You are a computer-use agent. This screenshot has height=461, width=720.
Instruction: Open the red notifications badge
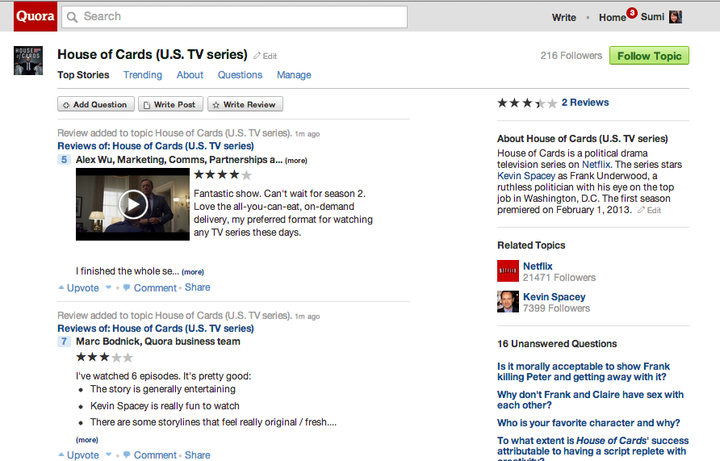click(632, 13)
